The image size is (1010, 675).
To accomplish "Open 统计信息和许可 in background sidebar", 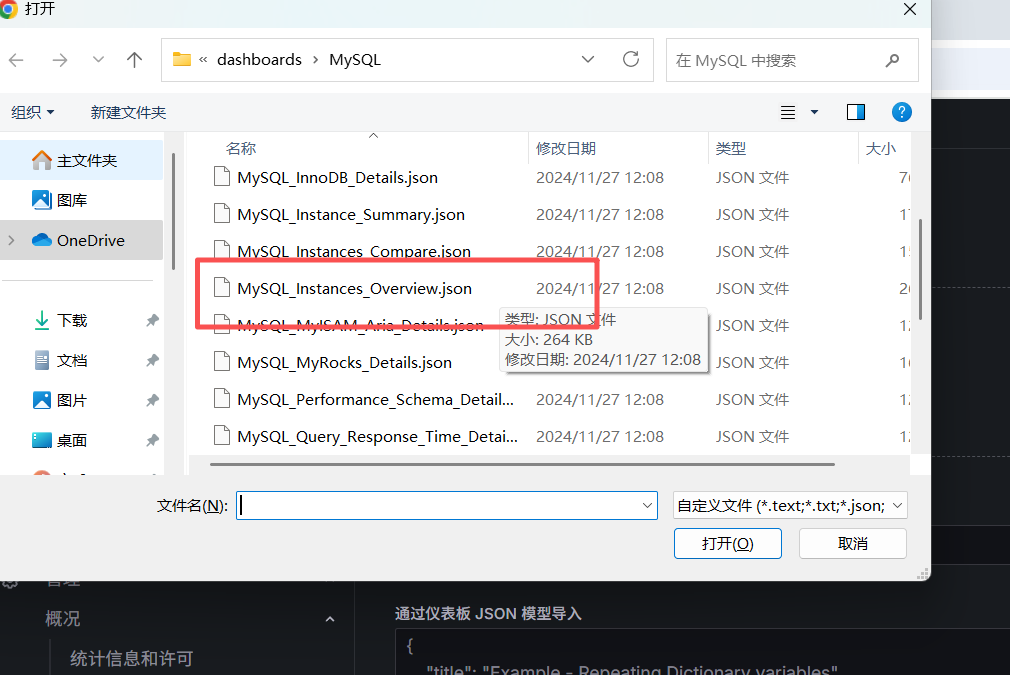I will click(131, 658).
